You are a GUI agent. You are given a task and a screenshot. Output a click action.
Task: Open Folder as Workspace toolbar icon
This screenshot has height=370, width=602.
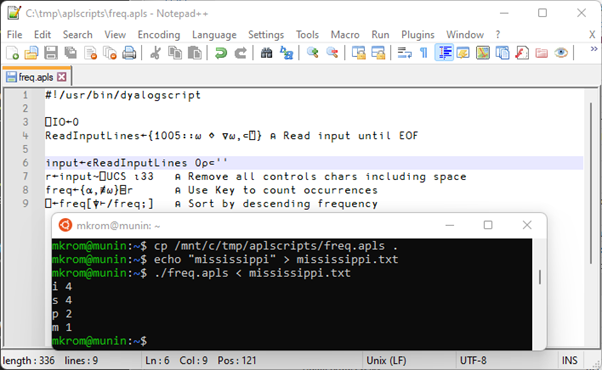click(x=541, y=53)
